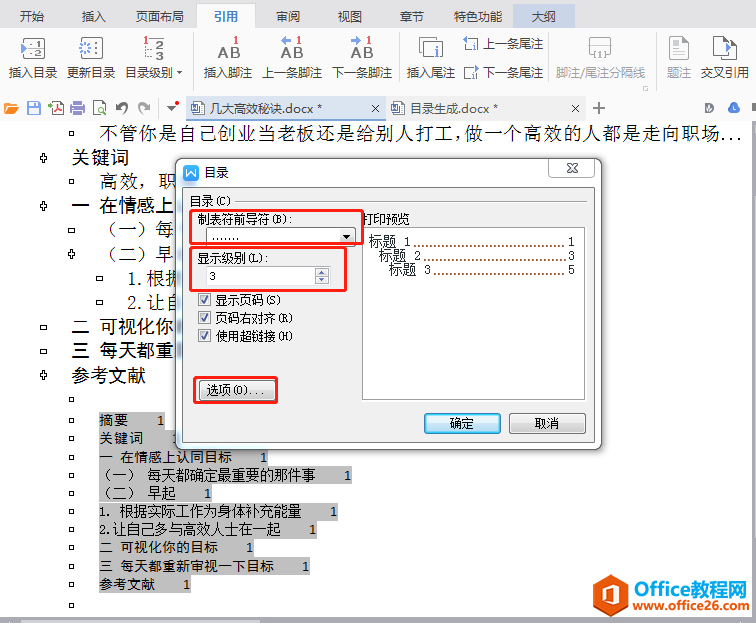The width and height of the screenshot is (756, 623).
Task: Toggle the 显示页码 checkbox
Action: tap(204, 300)
